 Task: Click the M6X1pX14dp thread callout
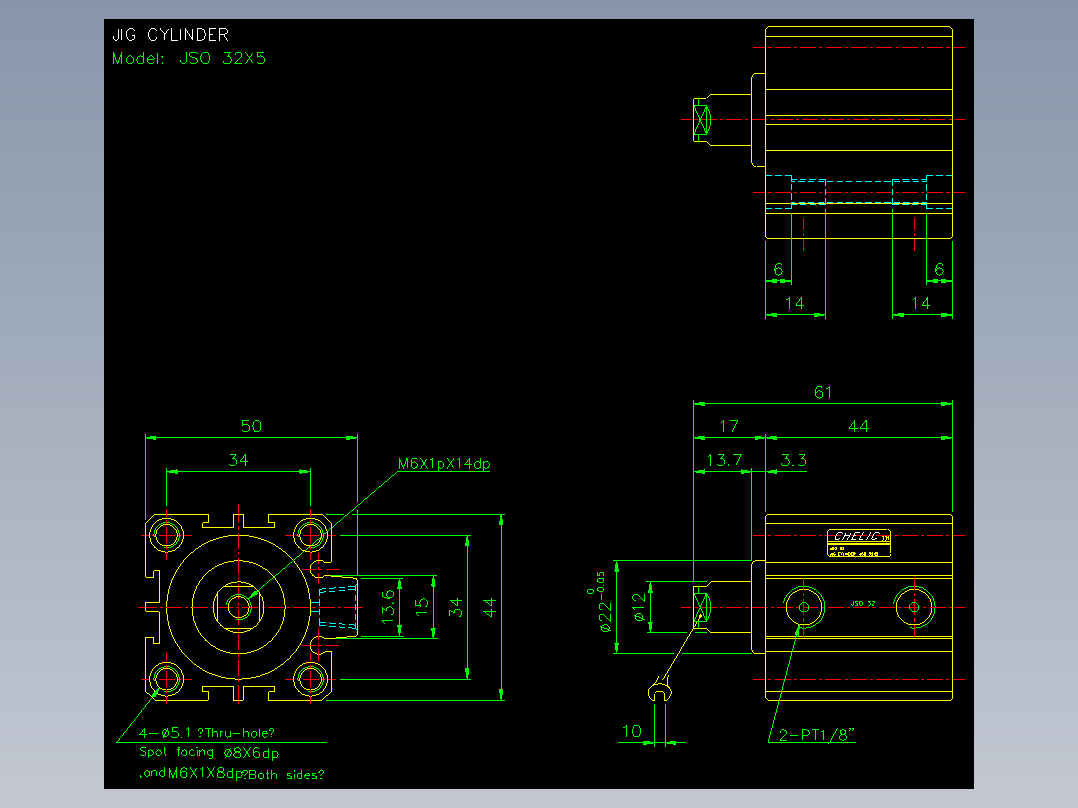(x=444, y=463)
